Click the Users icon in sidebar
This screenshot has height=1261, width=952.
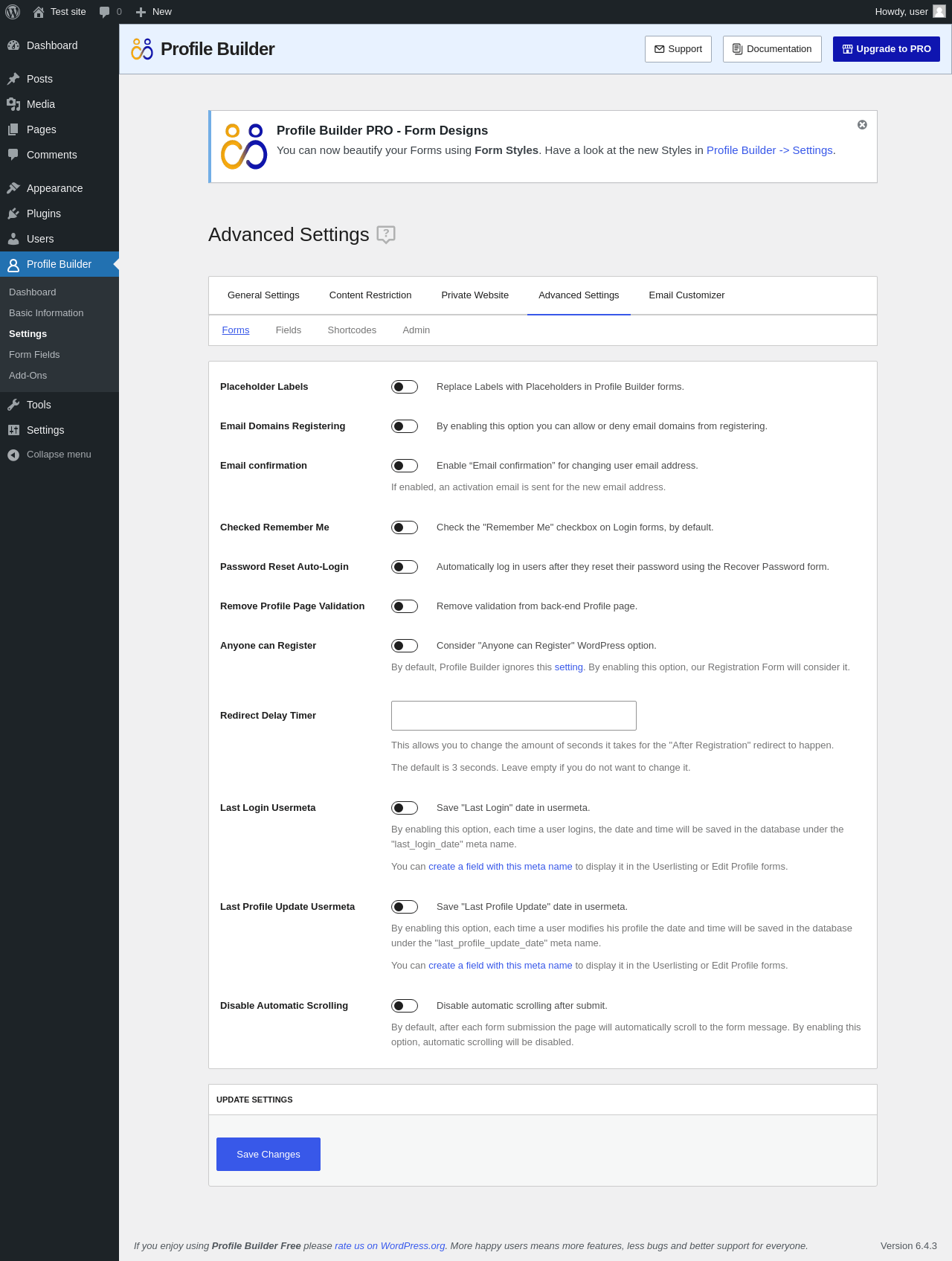[x=13, y=239]
